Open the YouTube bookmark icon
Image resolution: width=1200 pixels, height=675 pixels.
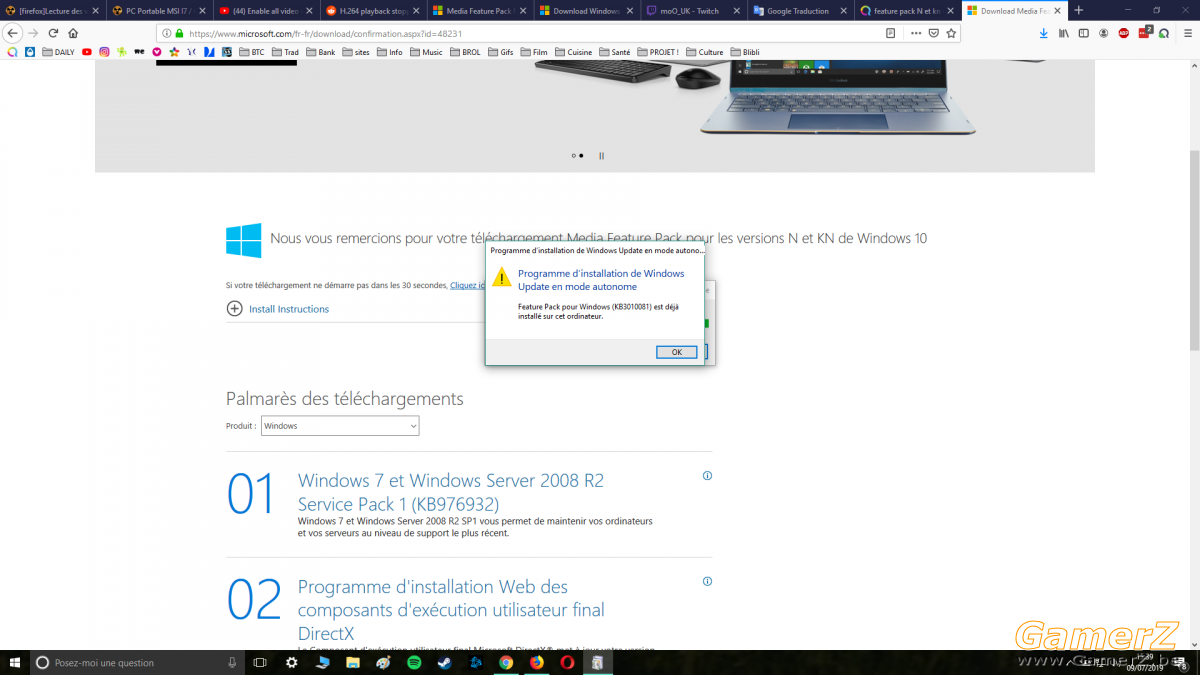[87, 52]
